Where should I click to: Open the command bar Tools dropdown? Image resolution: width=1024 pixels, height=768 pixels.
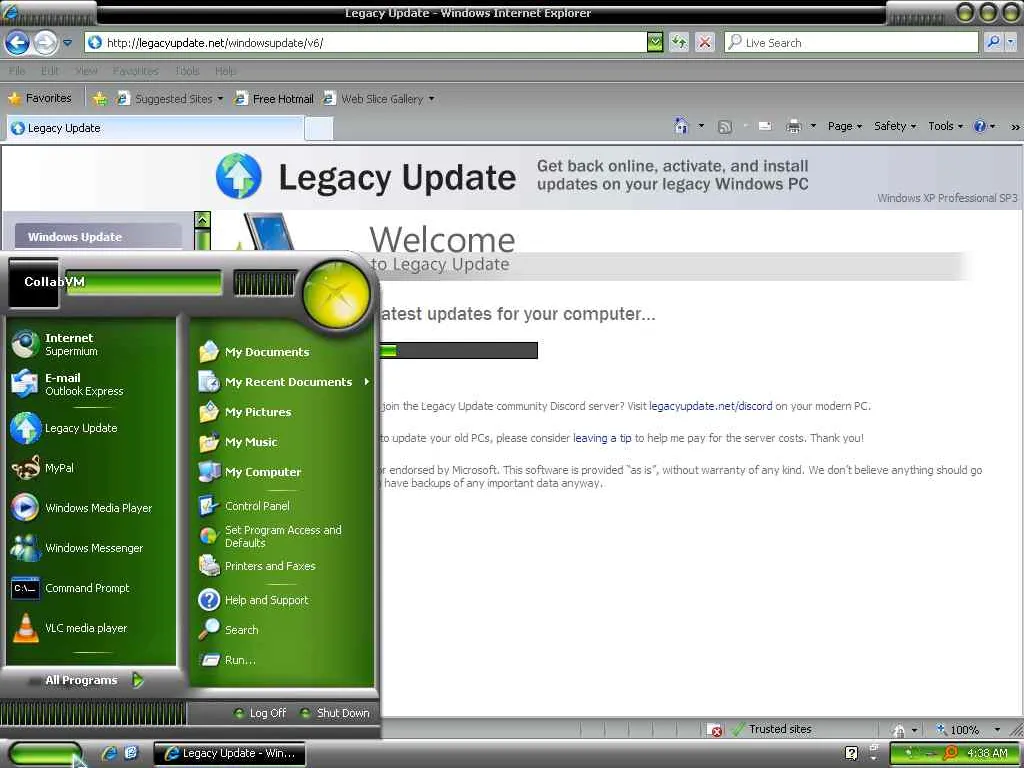[945, 126]
